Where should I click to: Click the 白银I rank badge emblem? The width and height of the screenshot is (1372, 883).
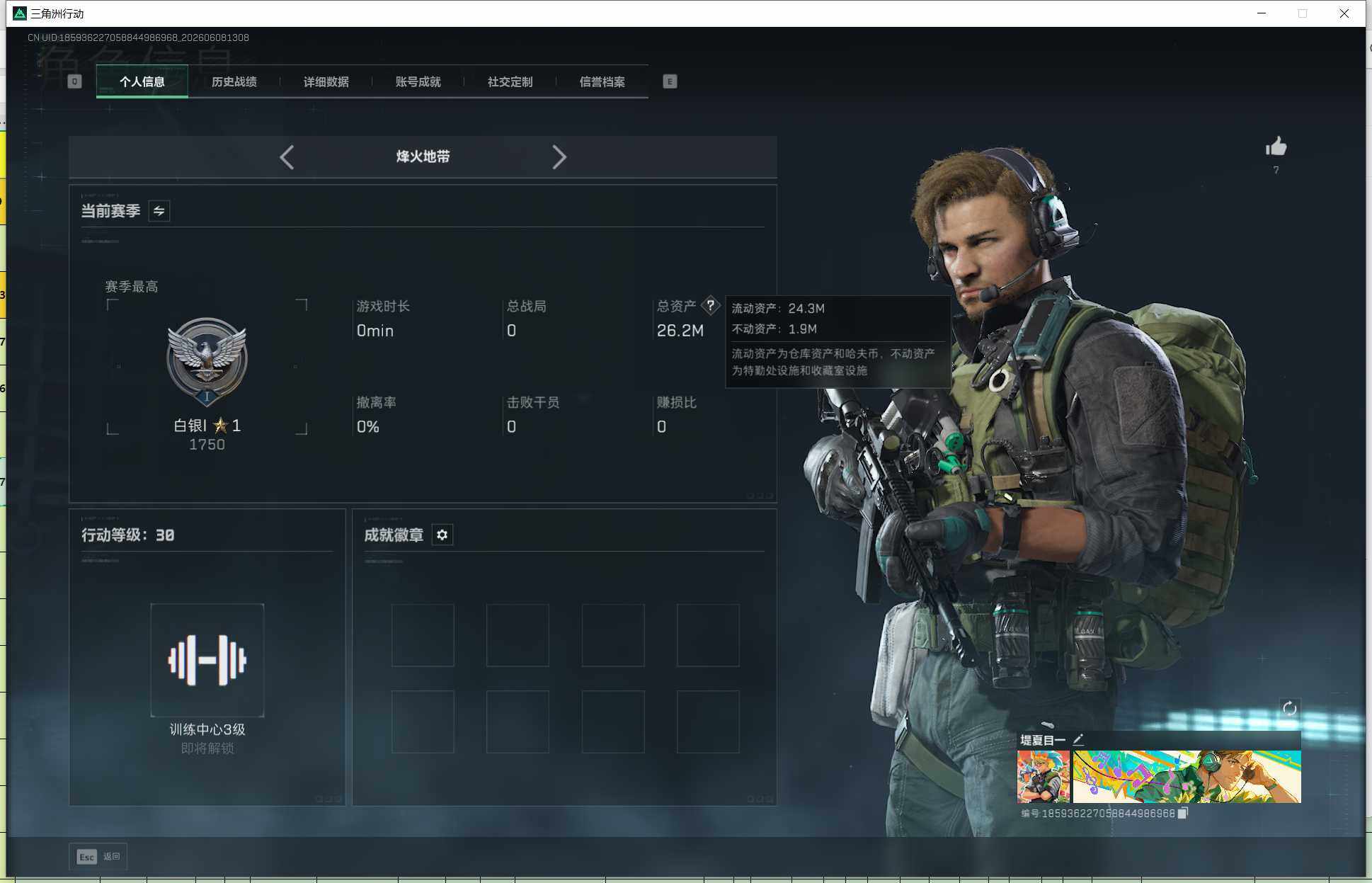pyautogui.click(x=207, y=361)
